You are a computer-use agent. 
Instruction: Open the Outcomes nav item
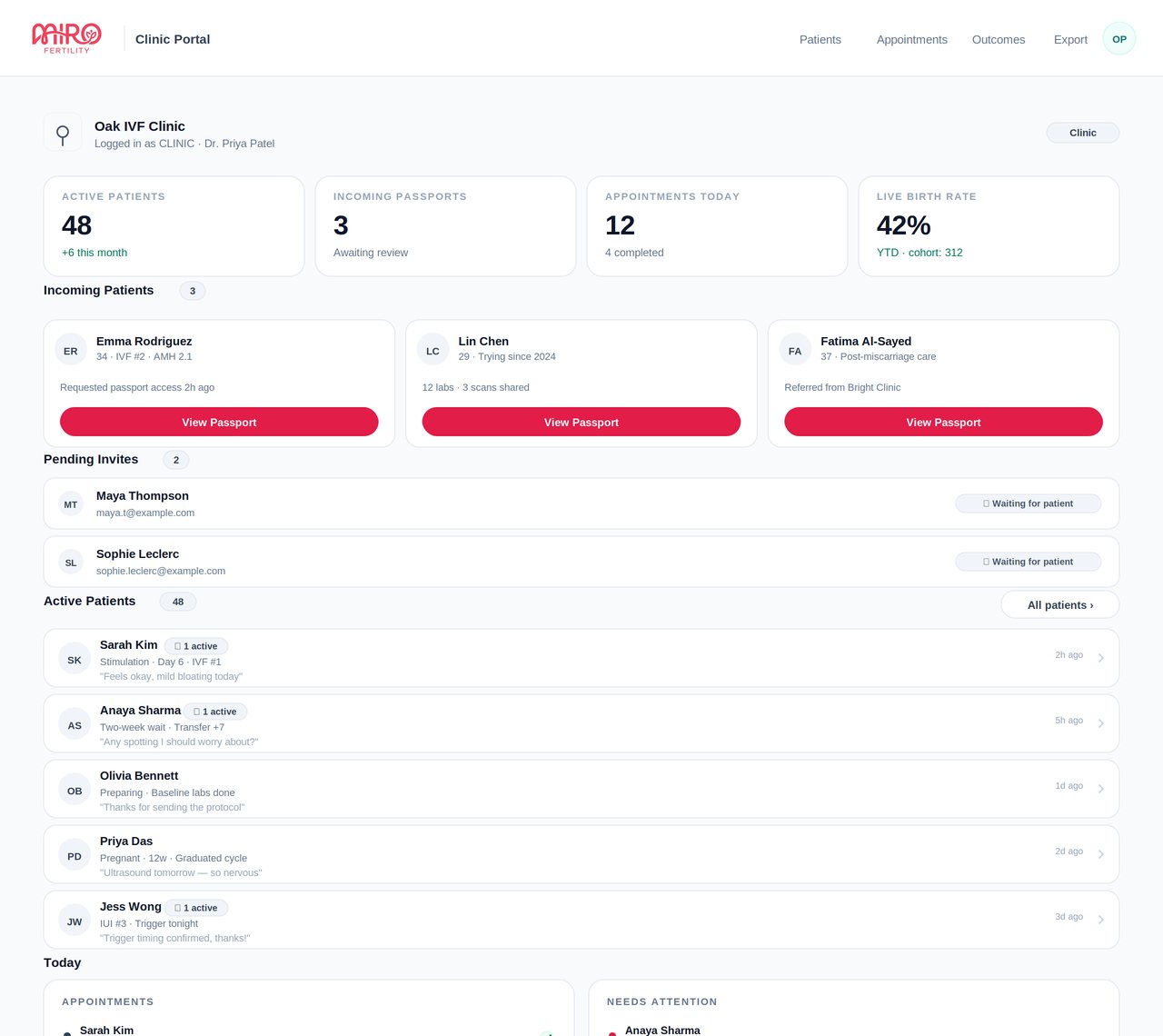999,39
